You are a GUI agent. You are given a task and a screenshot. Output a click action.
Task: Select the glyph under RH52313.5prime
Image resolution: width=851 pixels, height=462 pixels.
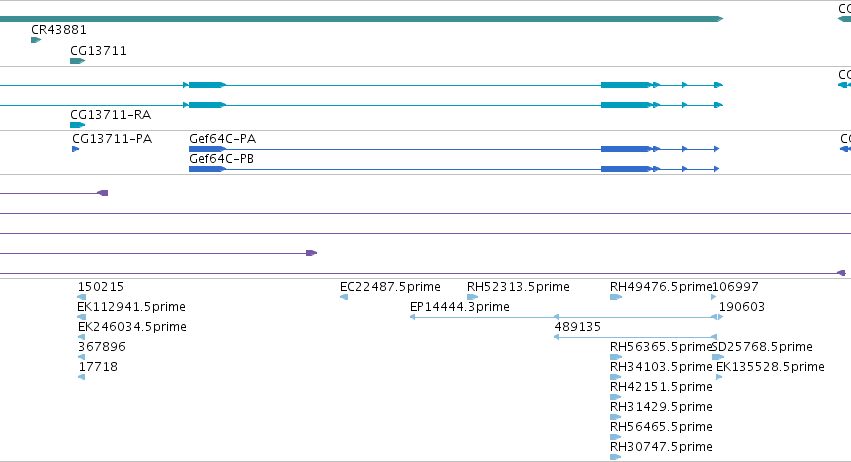tap(473, 297)
